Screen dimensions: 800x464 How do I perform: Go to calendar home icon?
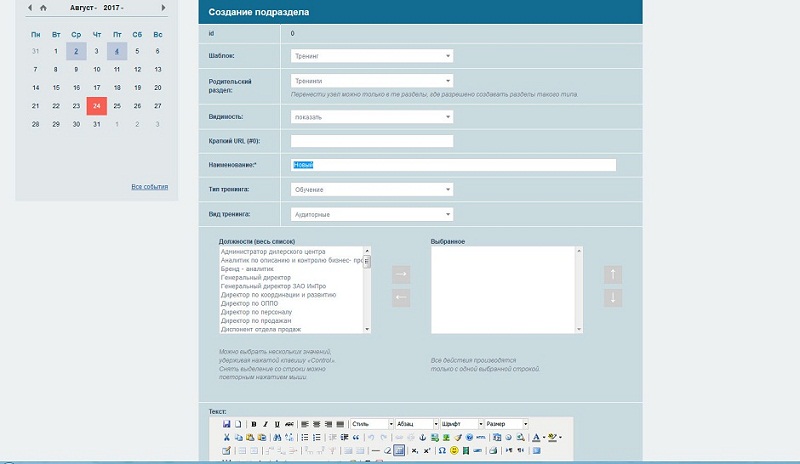point(43,7)
